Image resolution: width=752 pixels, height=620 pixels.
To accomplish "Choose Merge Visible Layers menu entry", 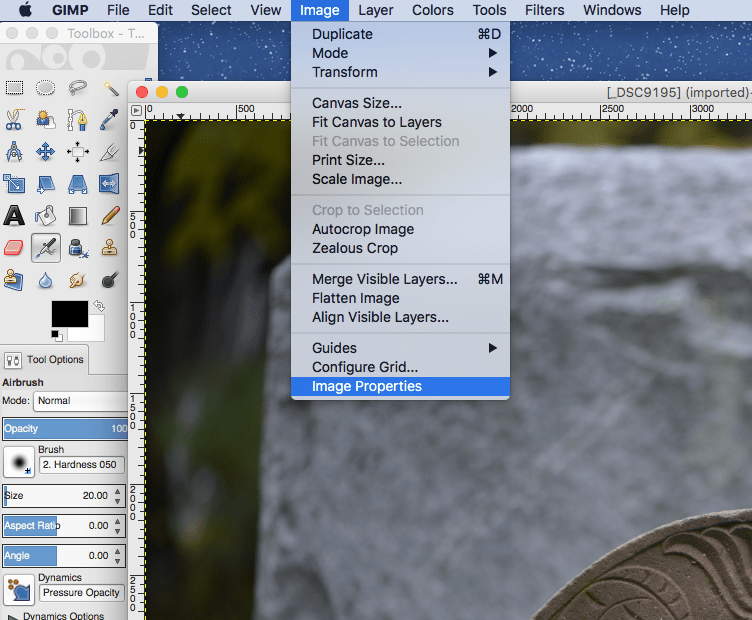I will [x=400, y=279].
